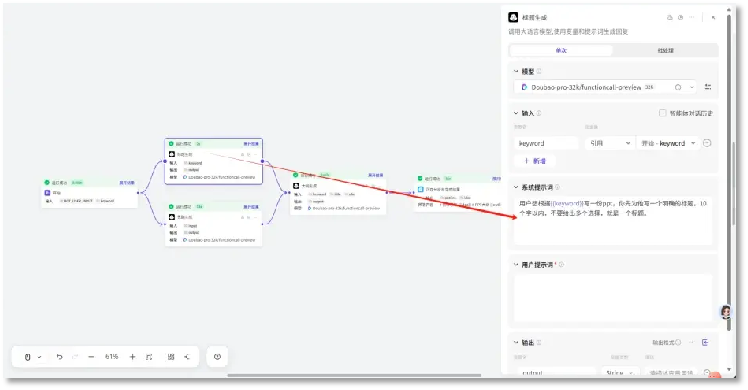Edit the output variable name field
748x390 pixels.
pos(556,373)
